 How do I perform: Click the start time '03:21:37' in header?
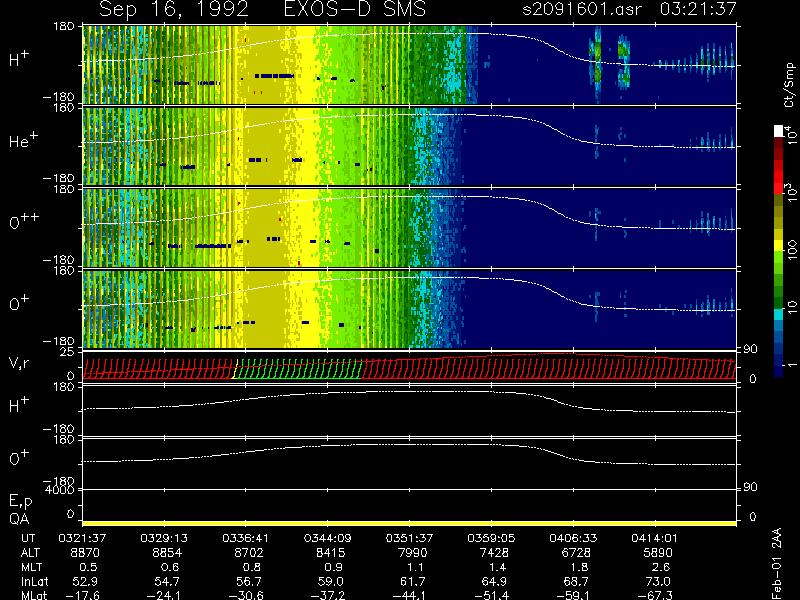click(x=698, y=9)
